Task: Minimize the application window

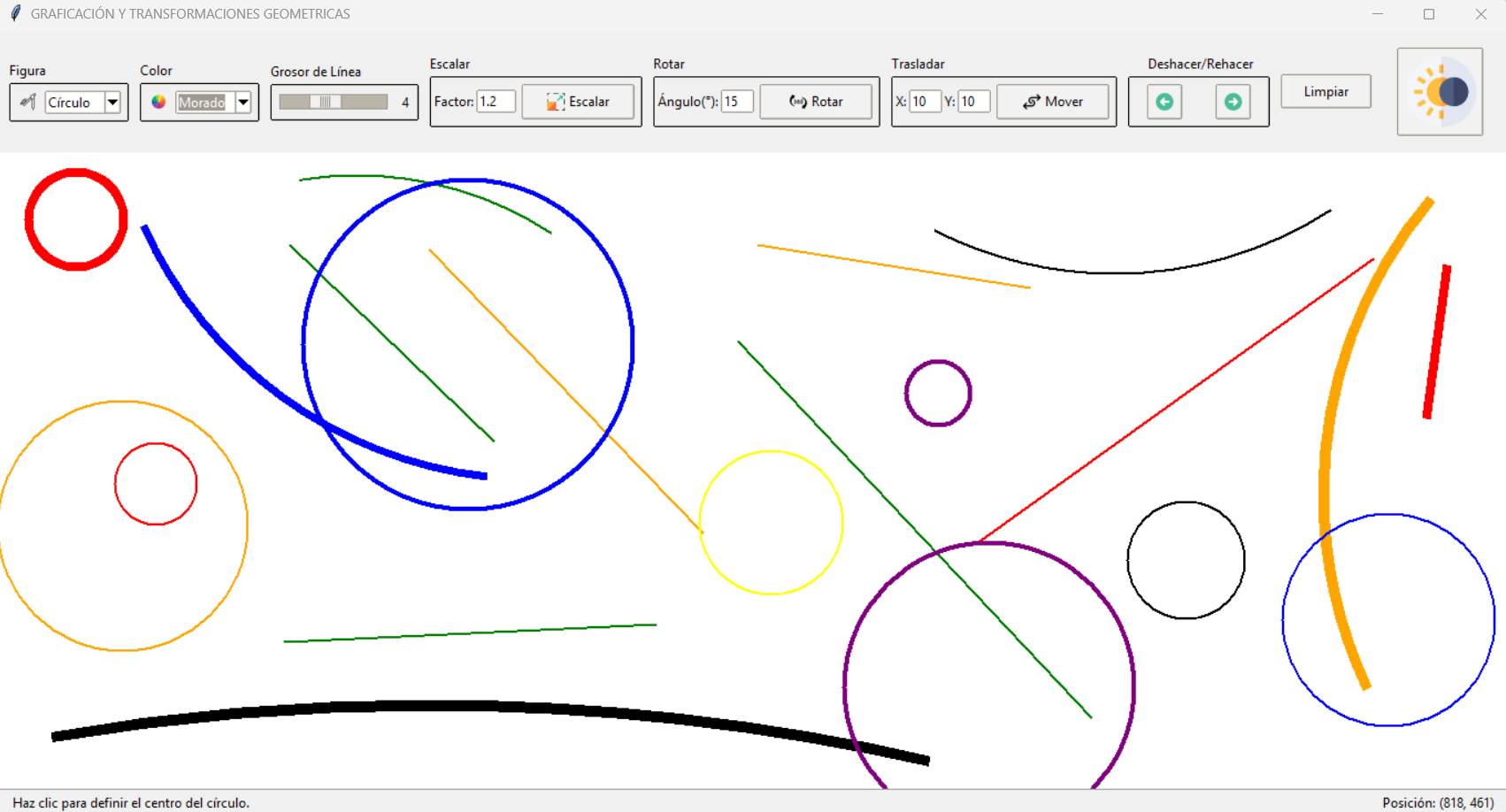Action: 1378,14
